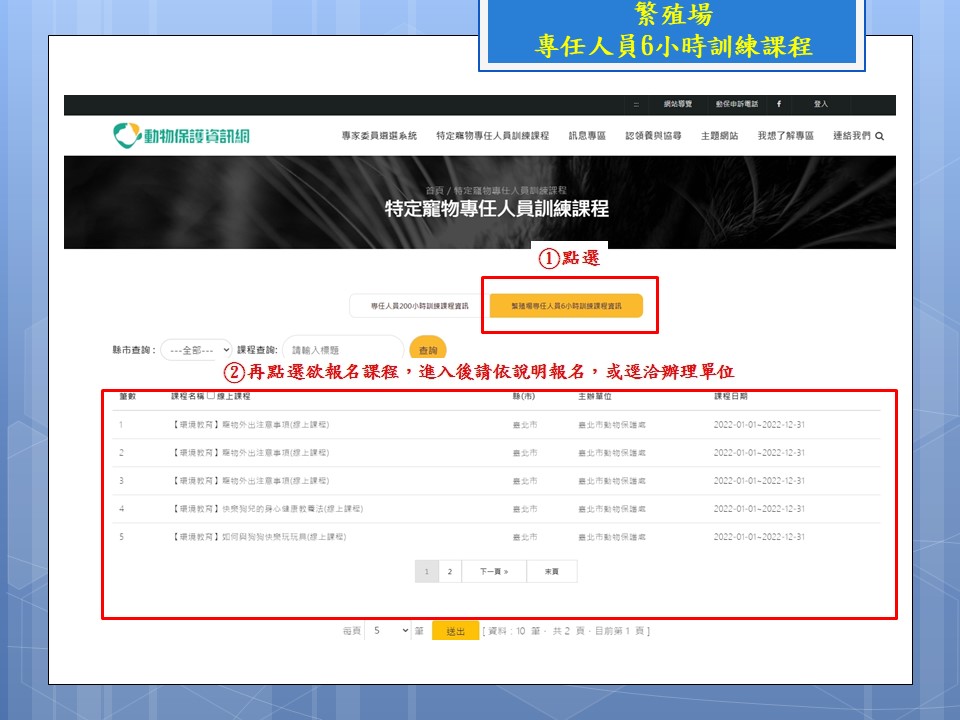The height and width of the screenshot is (720, 960).
Task: Open the Facebook icon in top bar
Action: tap(779, 104)
